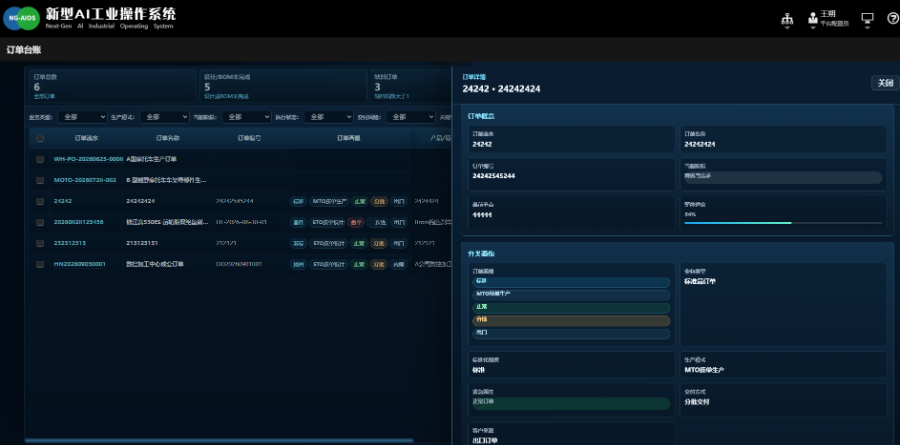Open the 业务类型 filter dropdown
Screen dimensions: 900x445
coord(82,117)
